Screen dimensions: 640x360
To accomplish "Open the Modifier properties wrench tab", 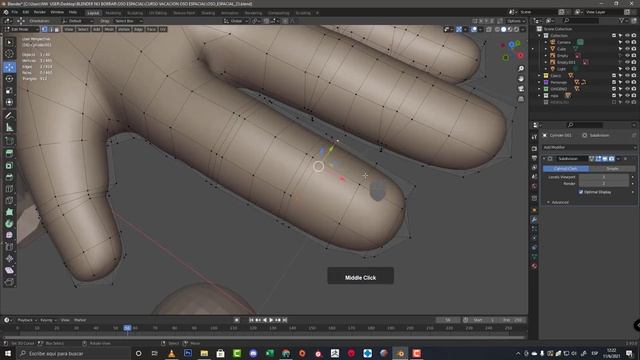I will tap(534, 220).
